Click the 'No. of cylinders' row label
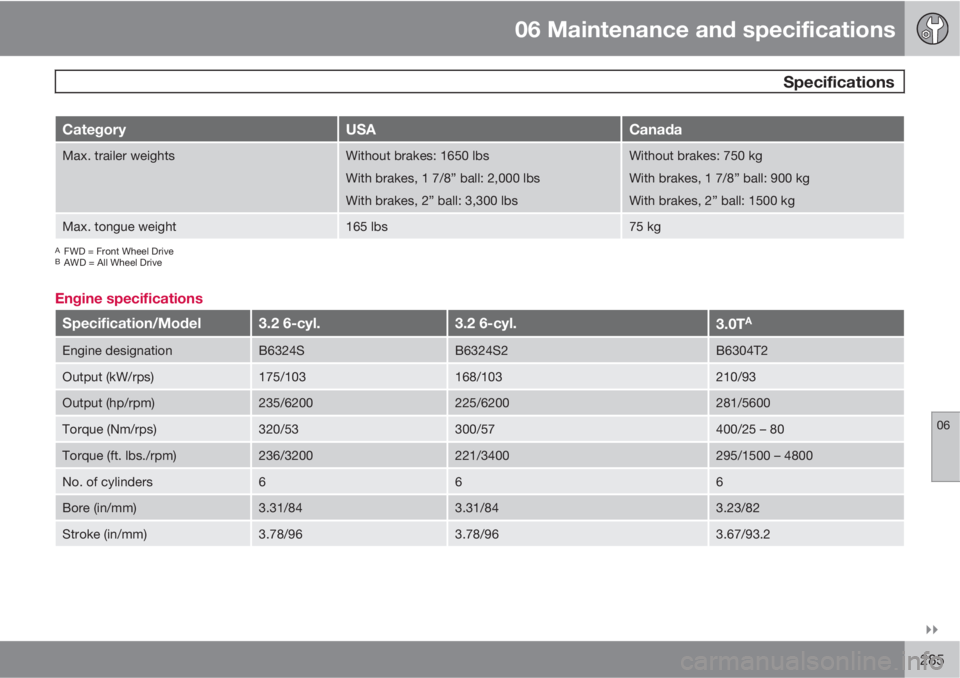The width and height of the screenshot is (960, 678). [x=107, y=482]
